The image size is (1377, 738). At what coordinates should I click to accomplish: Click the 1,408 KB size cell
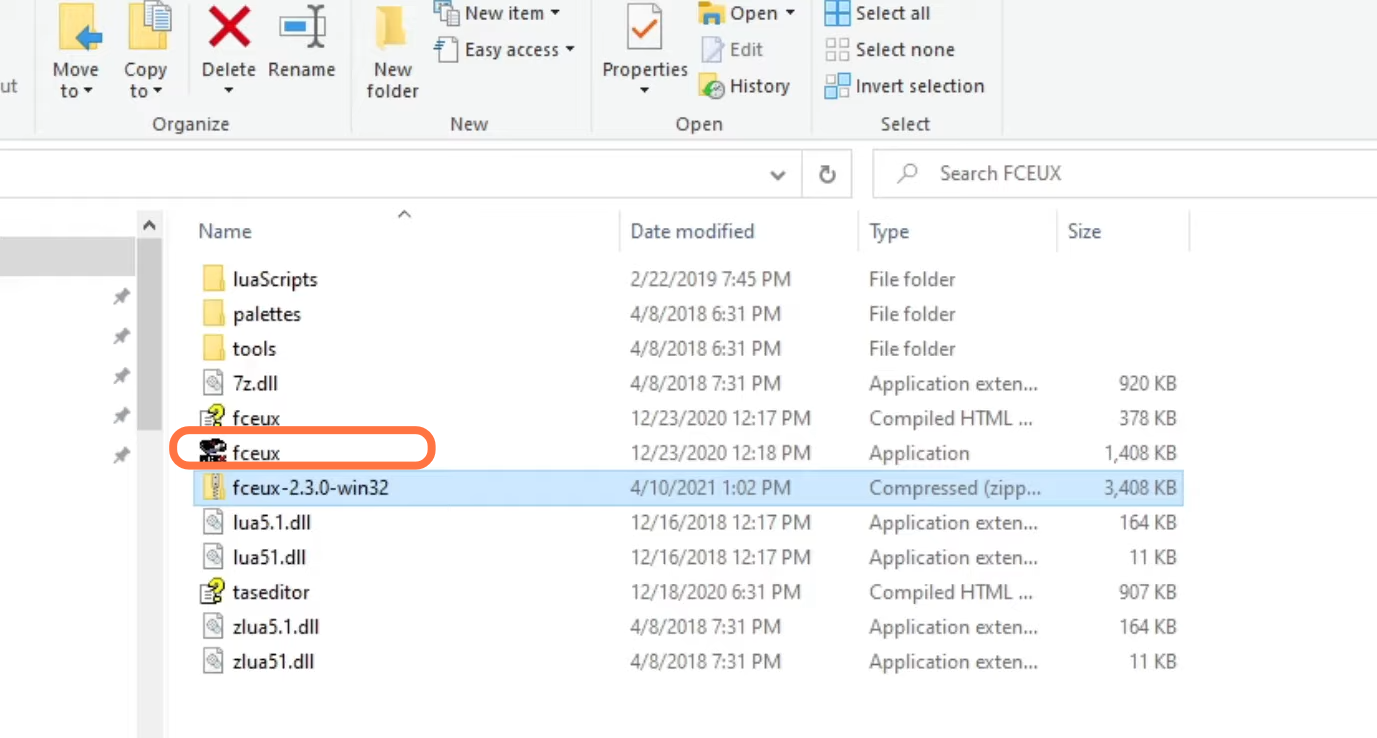point(1140,453)
